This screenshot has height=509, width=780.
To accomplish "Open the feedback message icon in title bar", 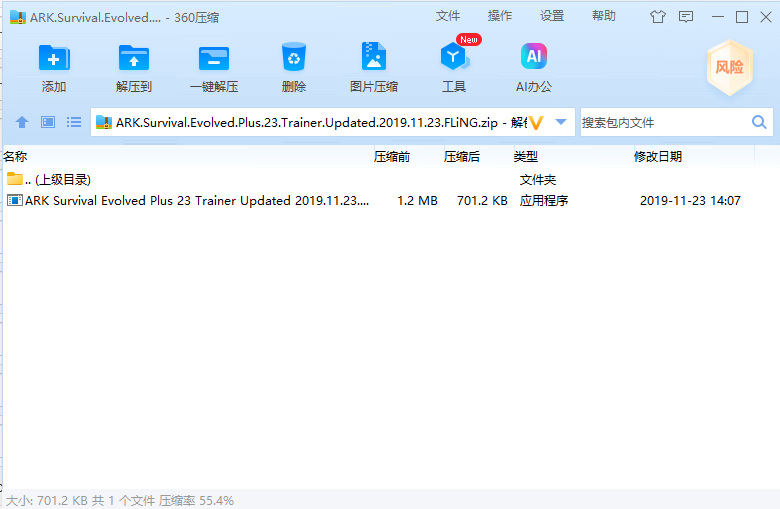I will coord(686,17).
